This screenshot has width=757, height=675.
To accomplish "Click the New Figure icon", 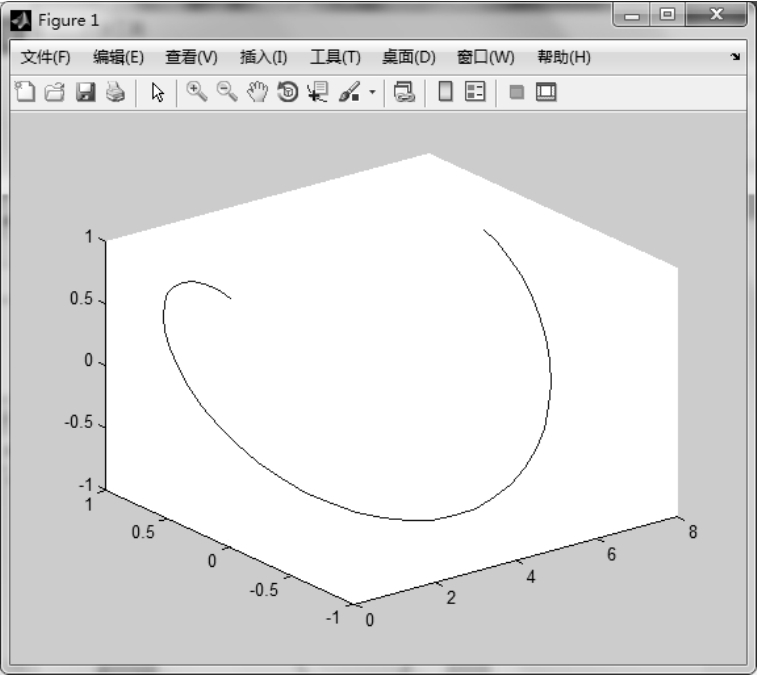I will click(x=26, y=93).
